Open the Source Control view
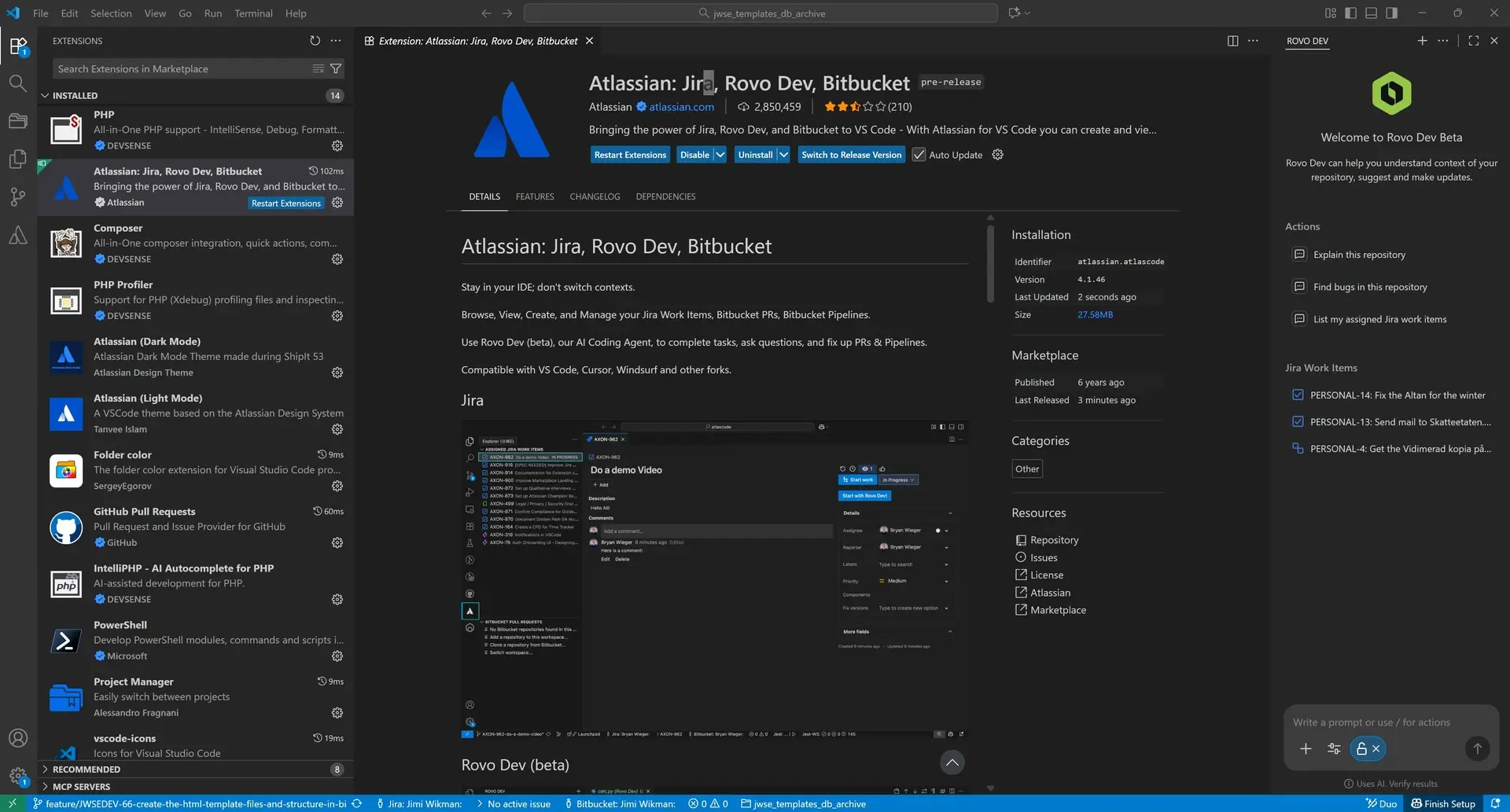The height and width of the screenshot is (812, 1510). 17,197
